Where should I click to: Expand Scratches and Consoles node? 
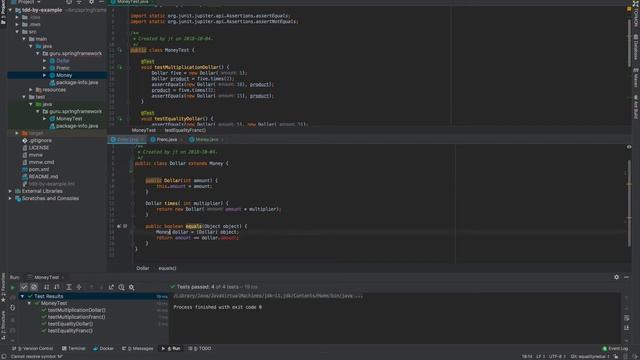coord(11,198)
